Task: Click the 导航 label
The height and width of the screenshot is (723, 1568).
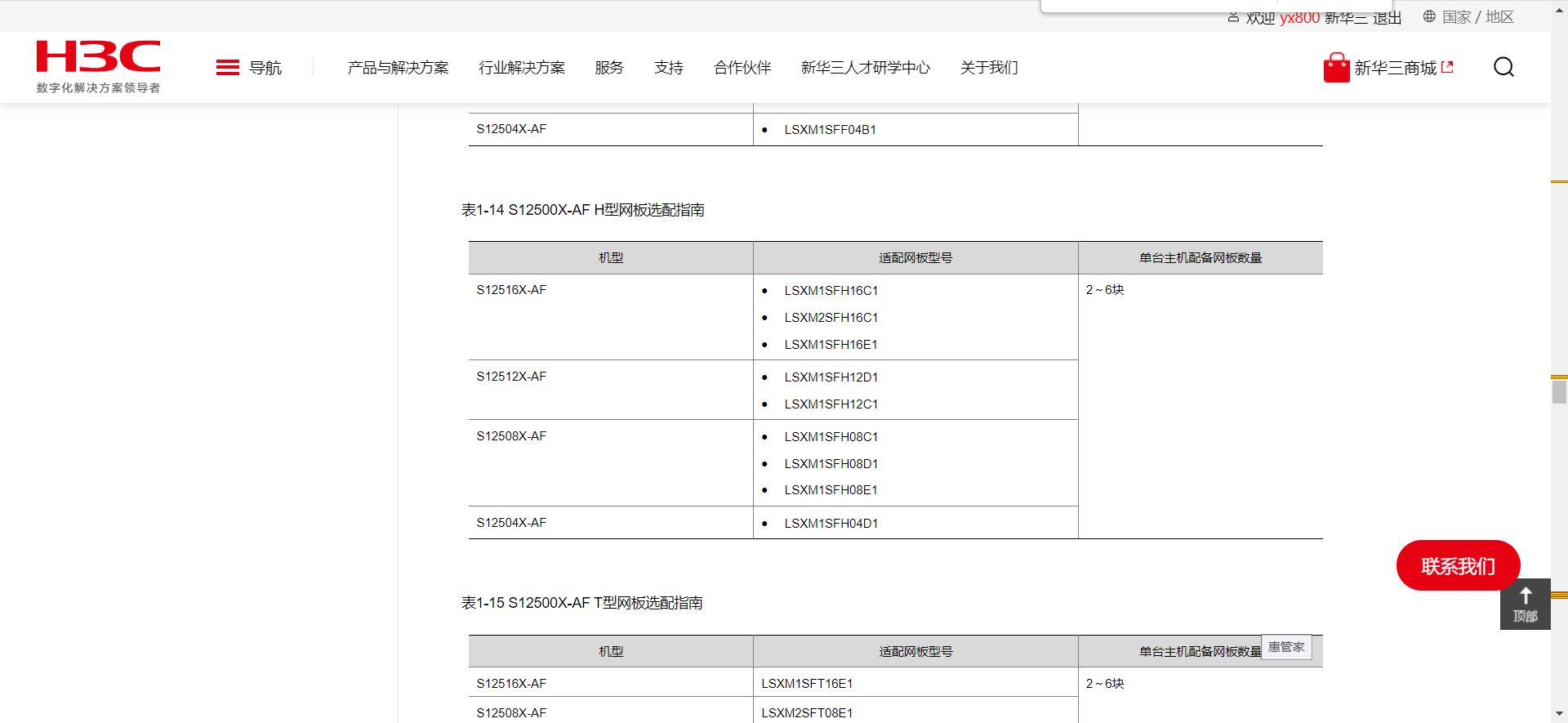Action: [265, 68]
